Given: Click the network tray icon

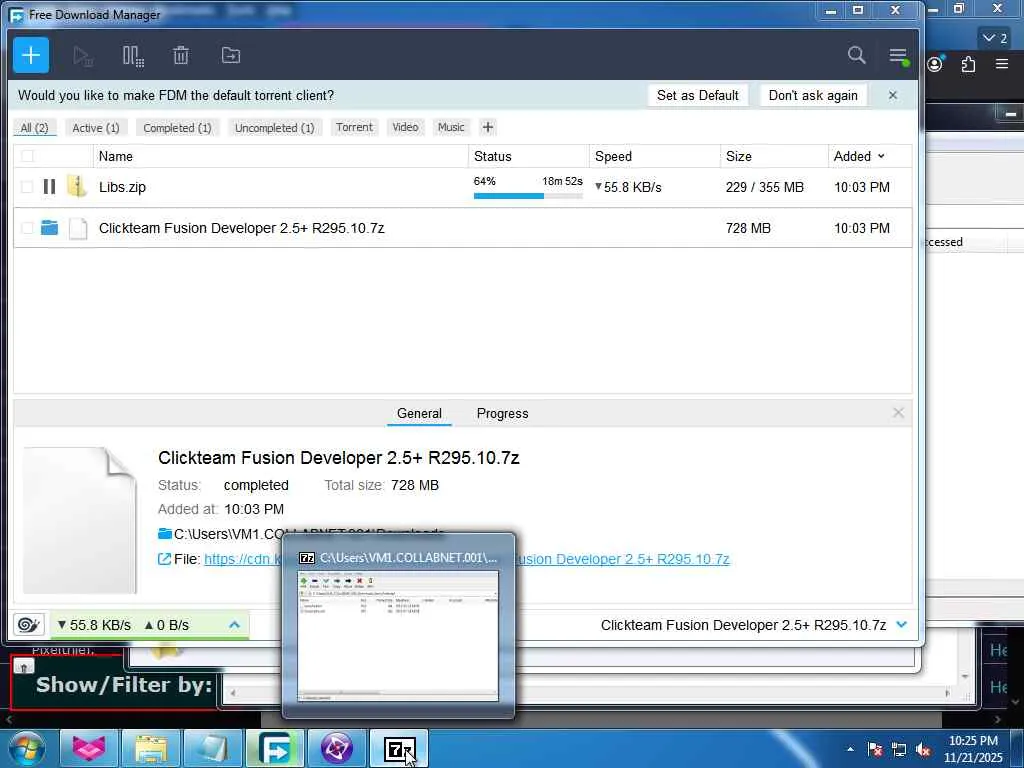Looking at the screenshot, I should pyautogui.click(x=899, y=750).
